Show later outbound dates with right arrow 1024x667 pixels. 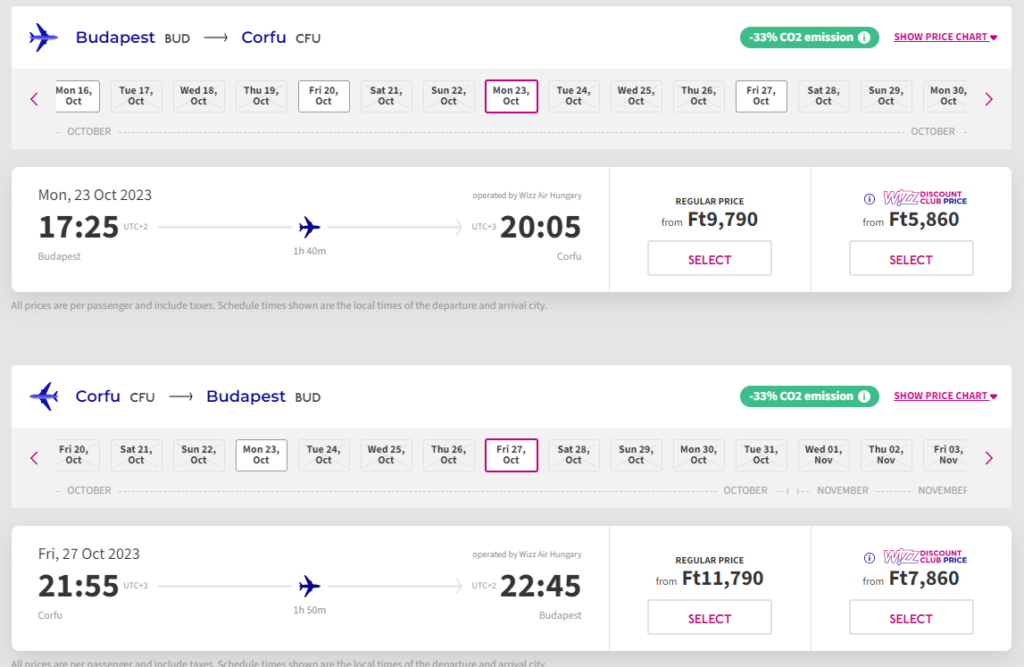989,99
